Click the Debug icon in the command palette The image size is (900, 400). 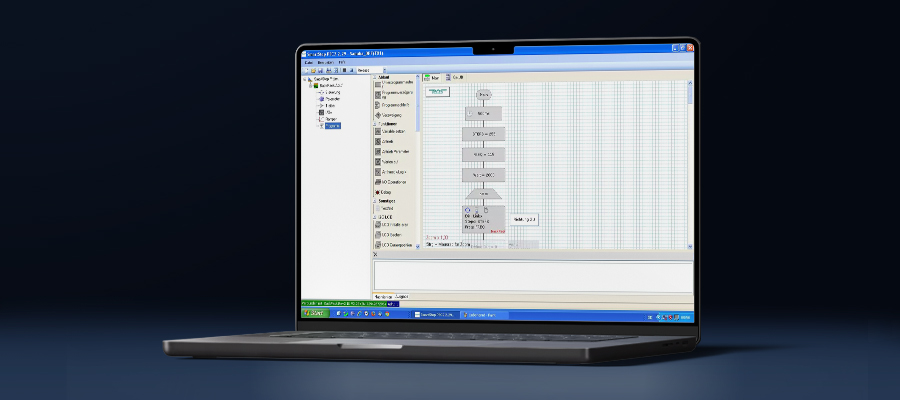click(378, 192)
